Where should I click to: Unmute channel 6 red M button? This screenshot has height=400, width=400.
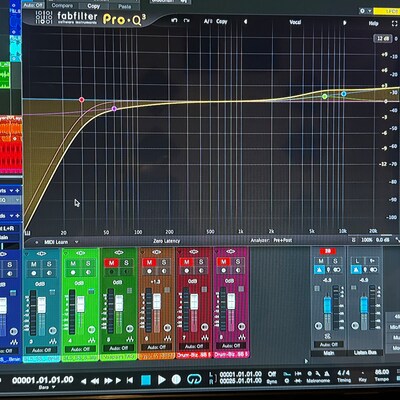coord(149,262)
